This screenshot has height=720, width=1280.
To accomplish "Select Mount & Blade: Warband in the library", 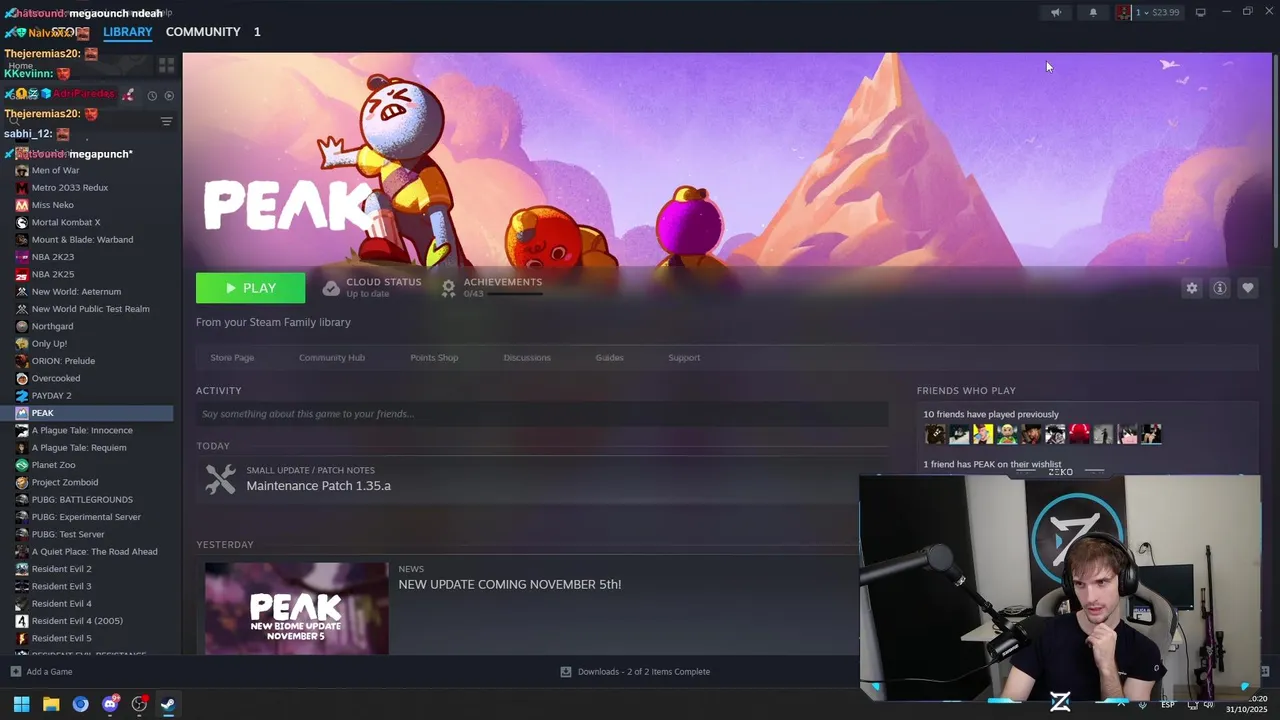I will click(x=82, y=240).
